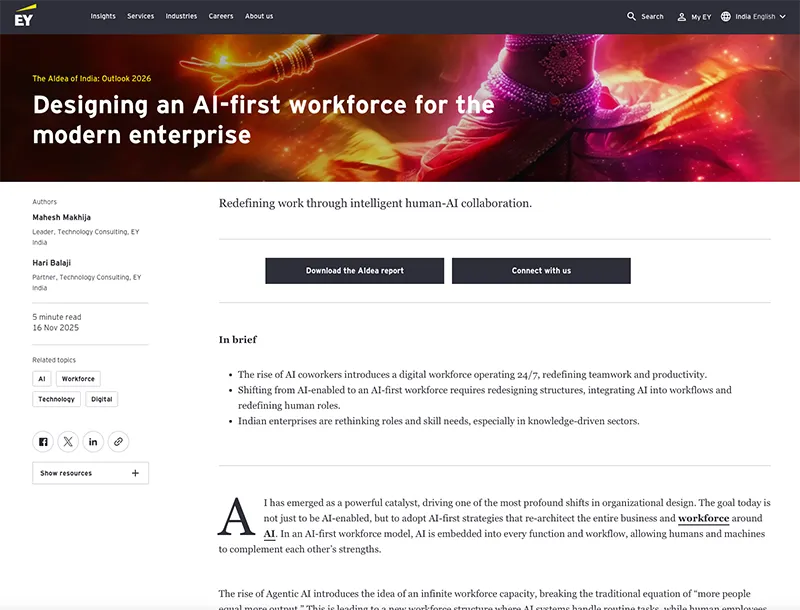800x610 pixels.
Task: Click 'Leader, Technology Consulting, EY India' text
Action: click(86, 237)
